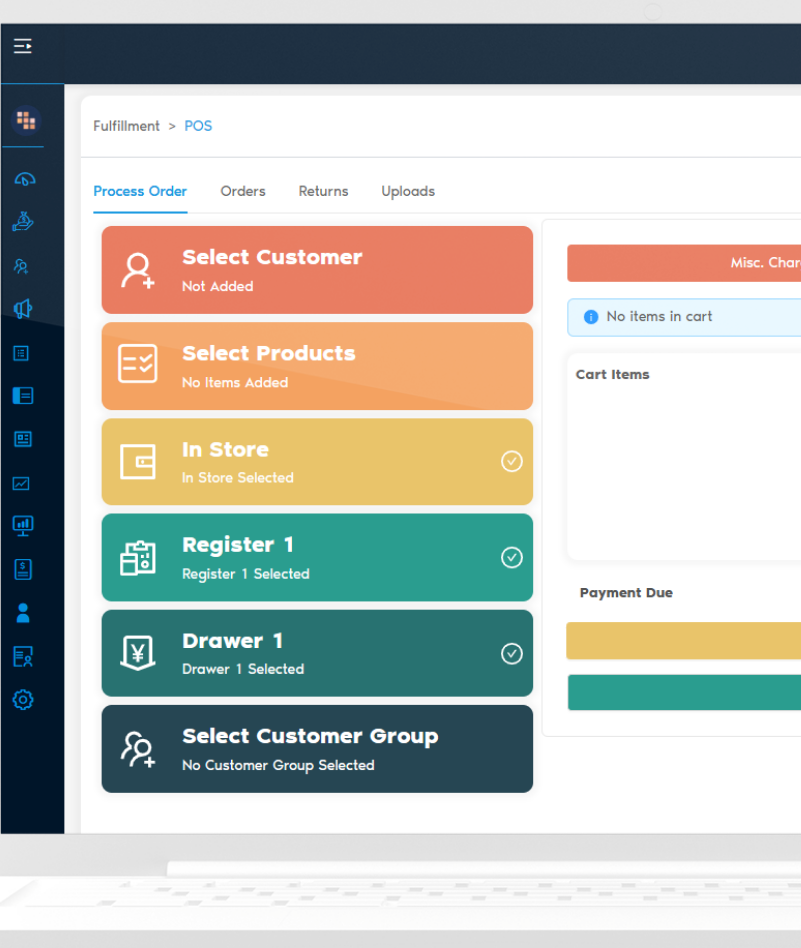
Task: Click the Fulfillment breadcrumb link
Action: [126, 126]
